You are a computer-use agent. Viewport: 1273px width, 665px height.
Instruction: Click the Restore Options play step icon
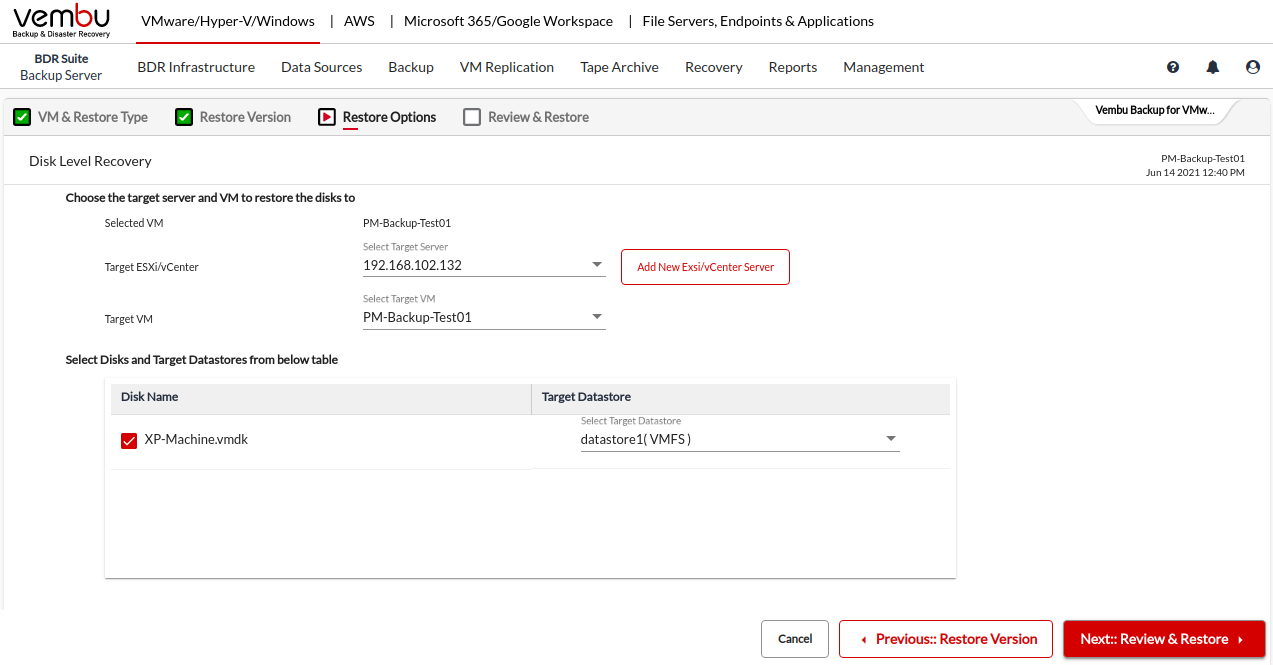coord(326,117)
